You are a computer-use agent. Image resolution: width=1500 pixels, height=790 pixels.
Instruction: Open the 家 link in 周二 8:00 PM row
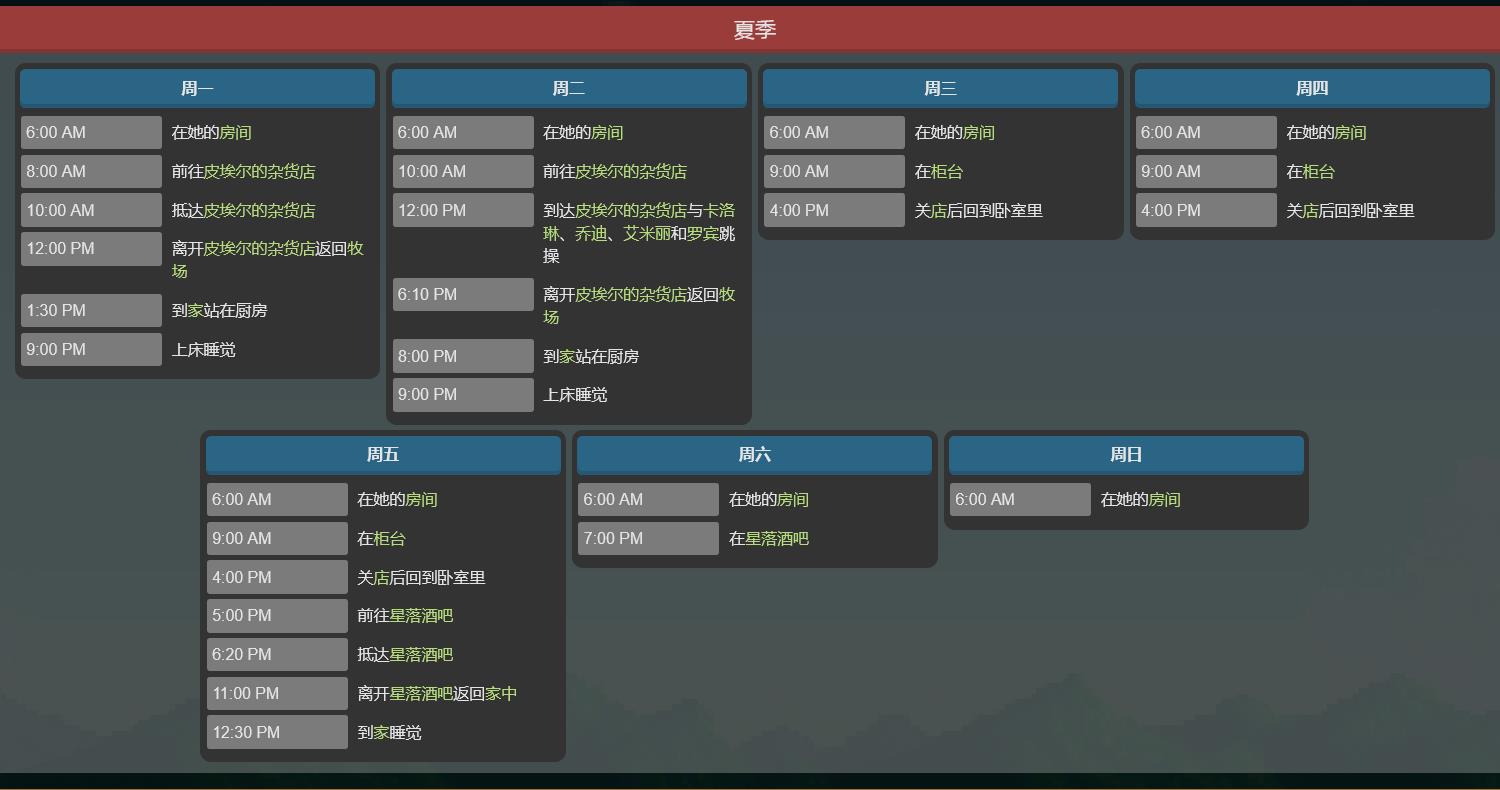[x=567, y=356]
